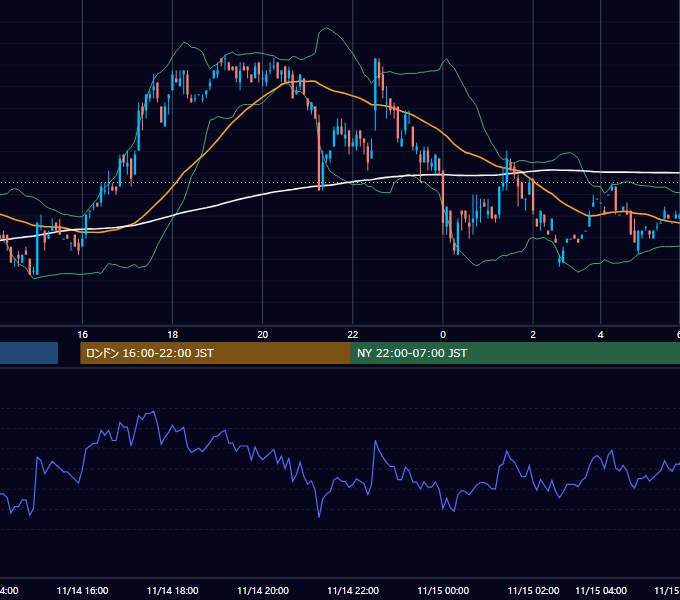
Task: Click the '20' hour label on price chart axis
Action: 262,335
